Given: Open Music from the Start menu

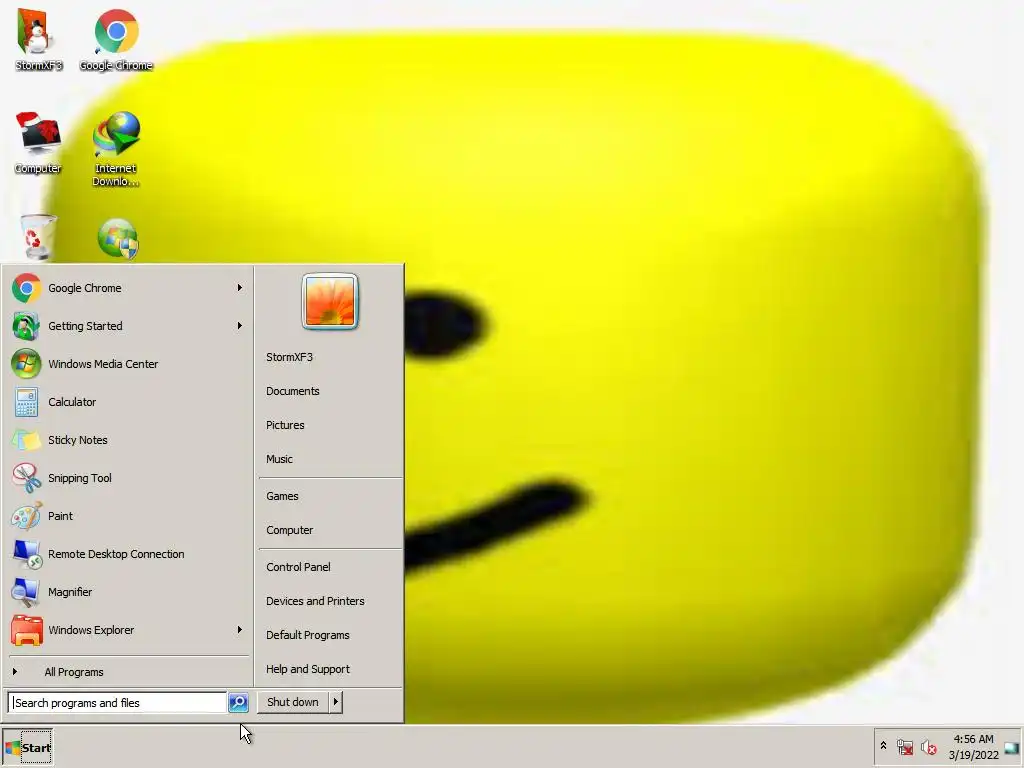Looking at the screenshot, I should point(279,459).
